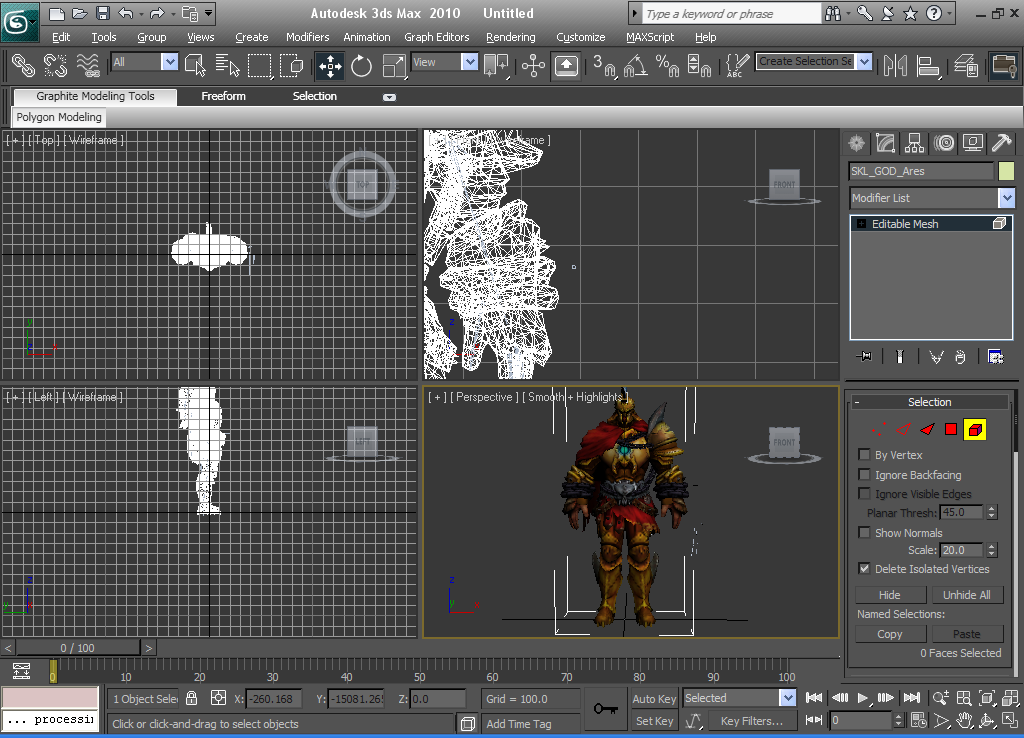Enable Show Normals checkbox
Screen dimensions: 1024x738
[x=864, y=532]
